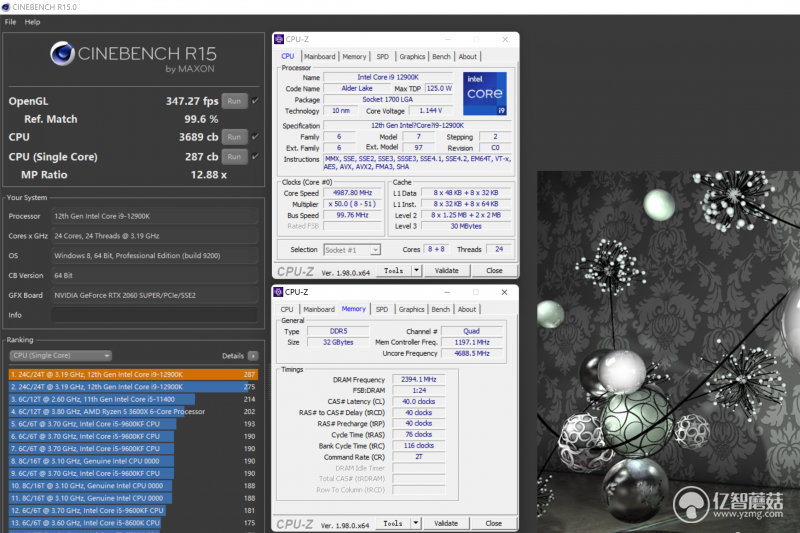Select Memory tab in lower CPU-Z window
The height and width of the screenshot is (533, 800).
click(x=354, y=309)
